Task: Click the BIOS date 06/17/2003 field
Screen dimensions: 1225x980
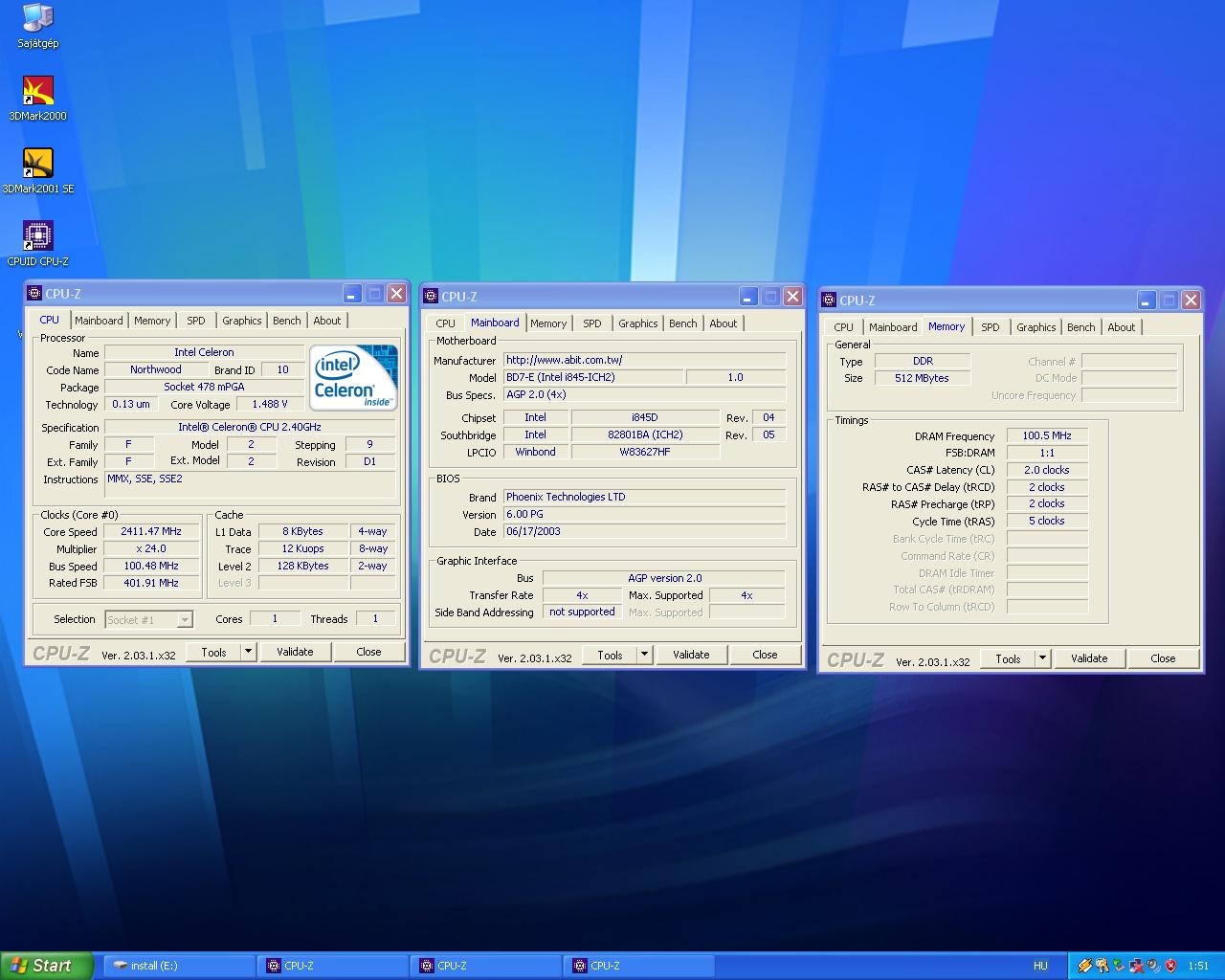Action: 645,531
